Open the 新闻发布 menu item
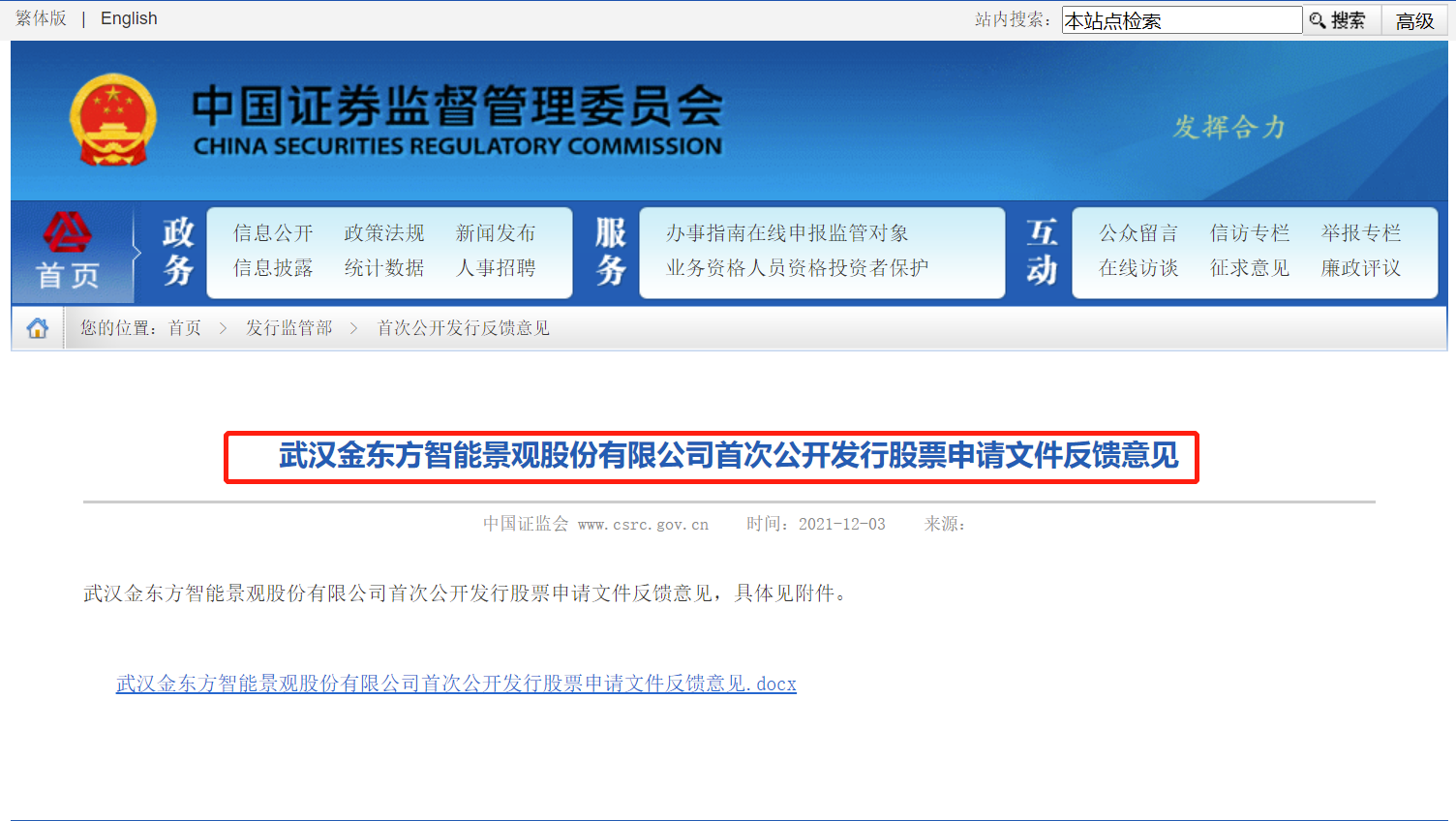 [496, 233]
